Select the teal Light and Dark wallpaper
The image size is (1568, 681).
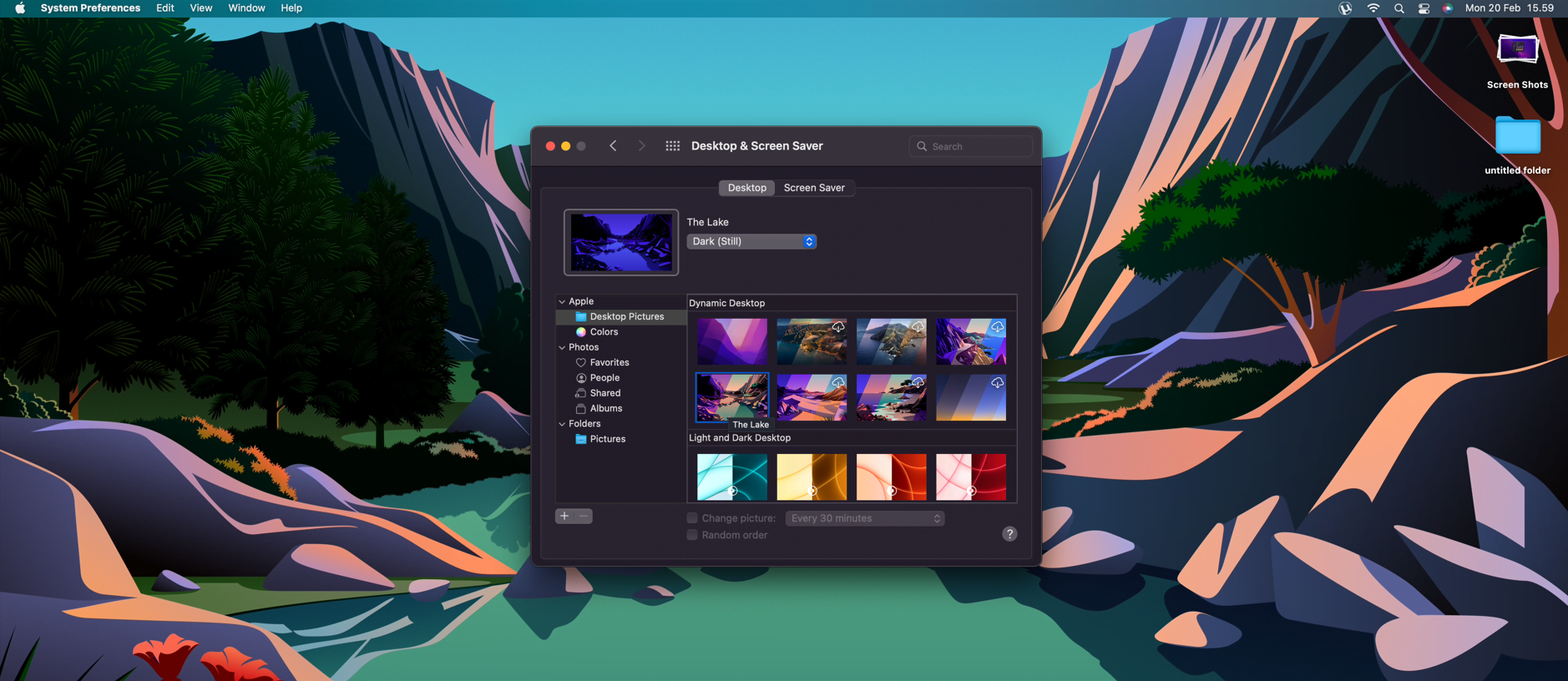pos(732,477)
